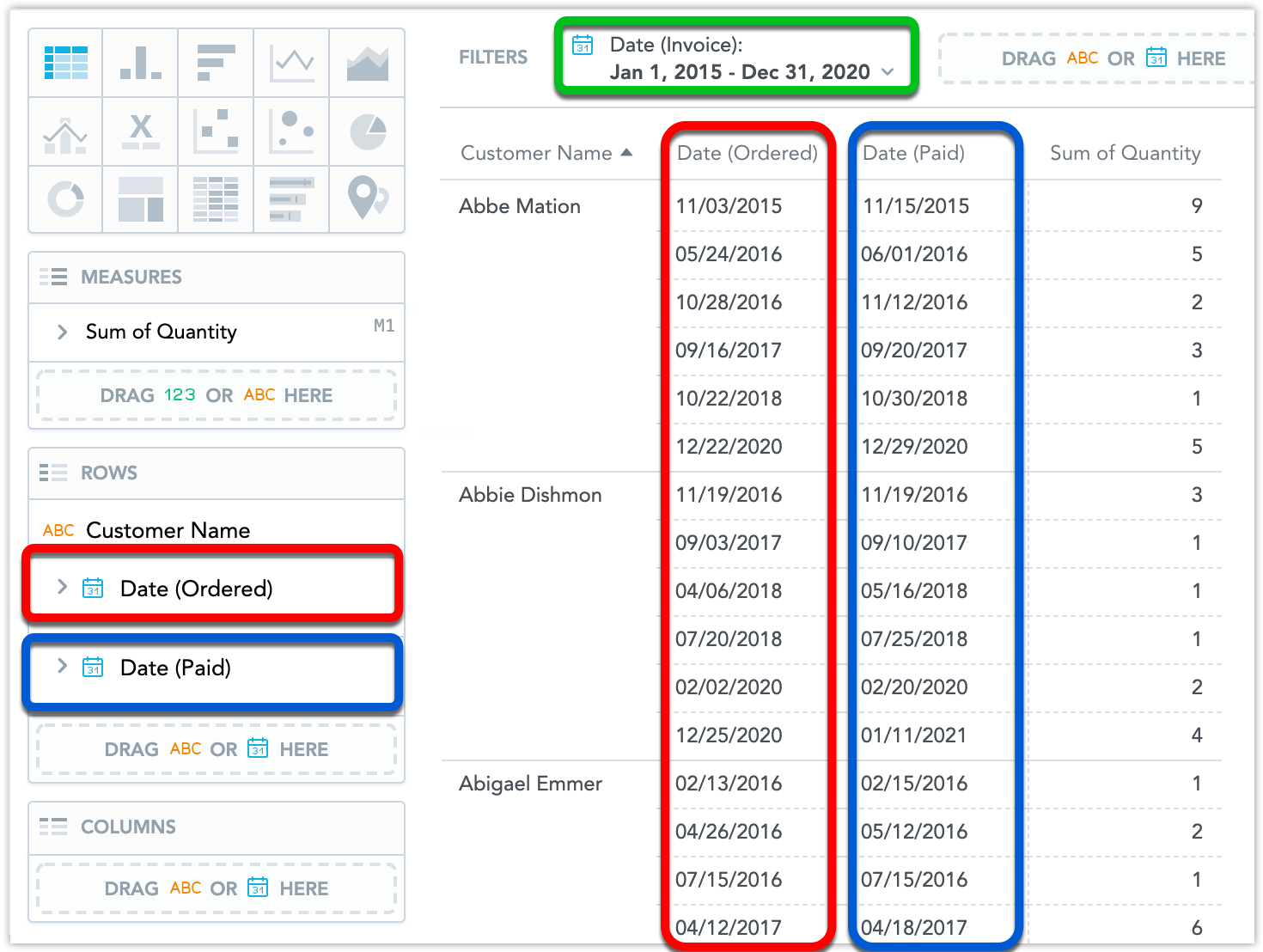Click the Filters label
This screenshot has height=952, width=1263.
point(493,58)
